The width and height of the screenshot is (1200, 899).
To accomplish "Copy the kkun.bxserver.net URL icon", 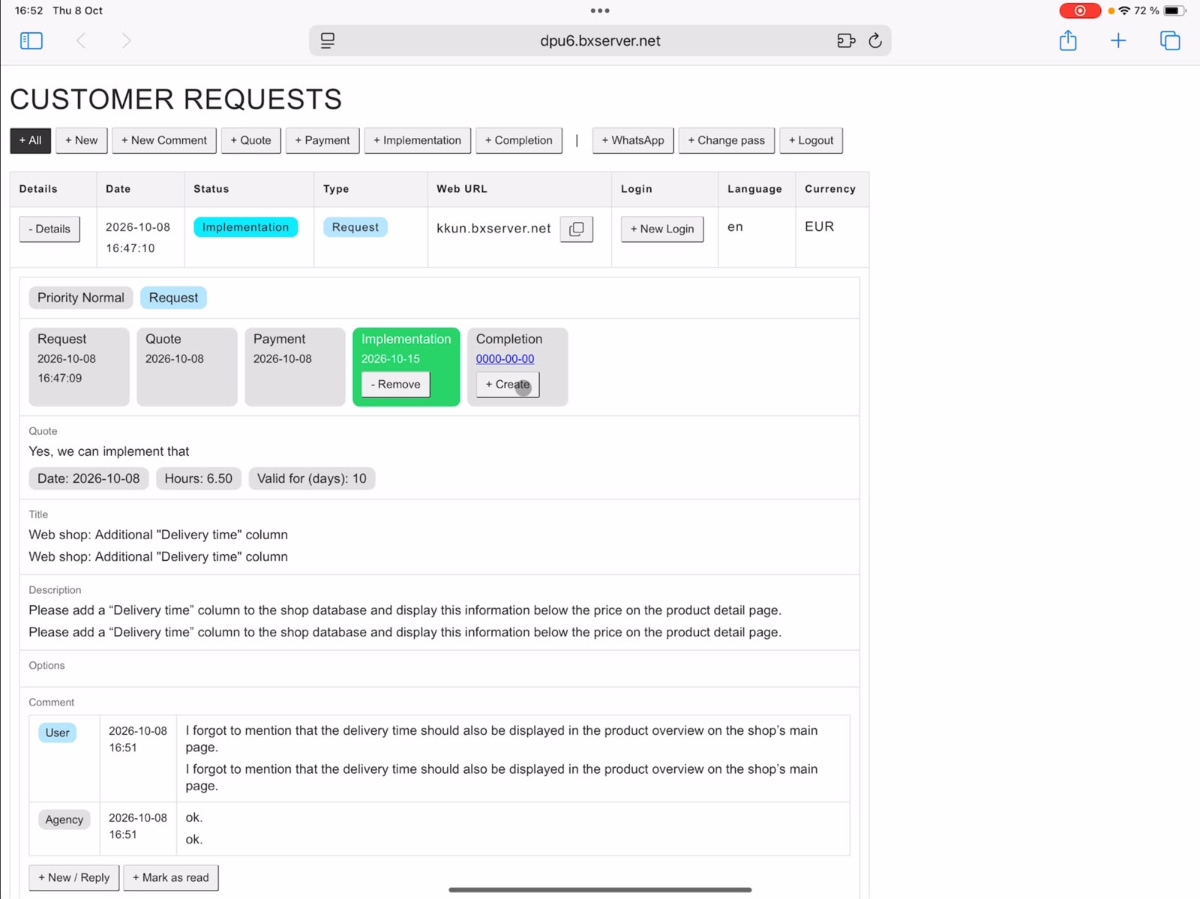I will [x=576, y=229].
